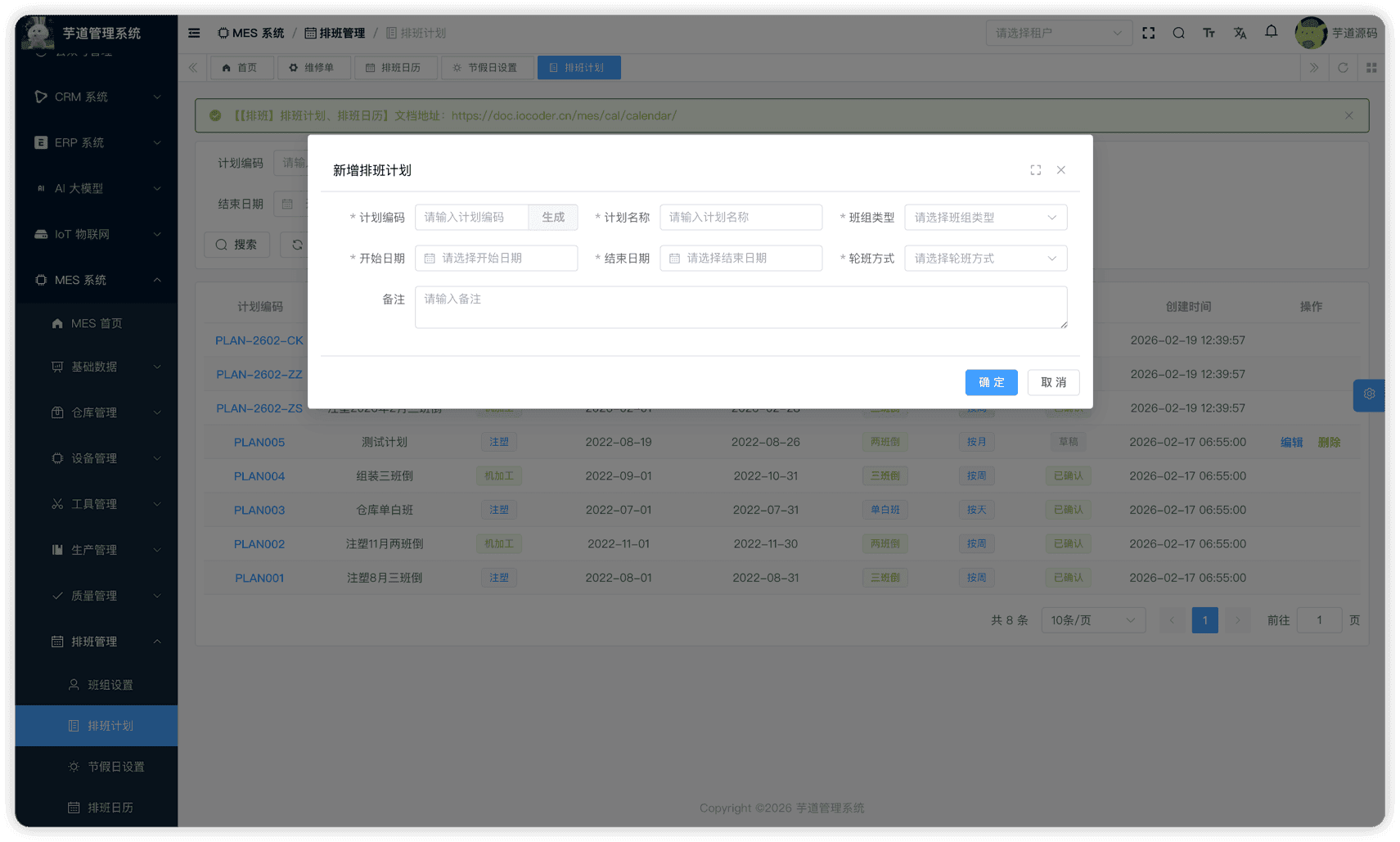Viewport: 1400px width, 842px height.
Task: Switch to the 排班日历 tab
Action: point(396,67)
